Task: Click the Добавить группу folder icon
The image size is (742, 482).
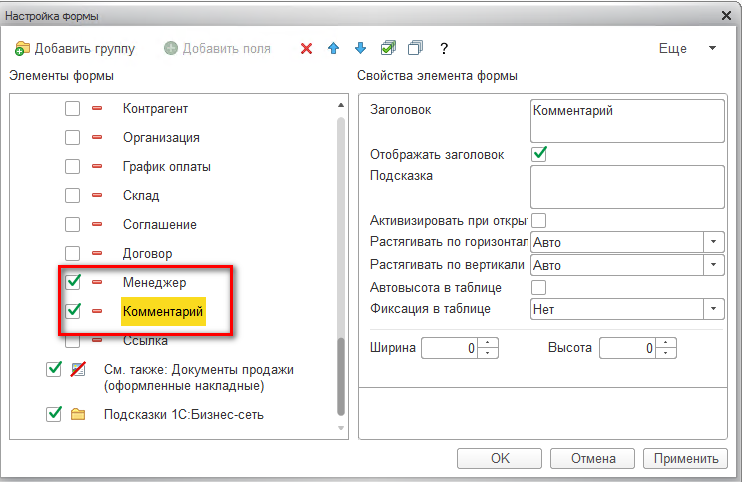Action: point(22,49)
